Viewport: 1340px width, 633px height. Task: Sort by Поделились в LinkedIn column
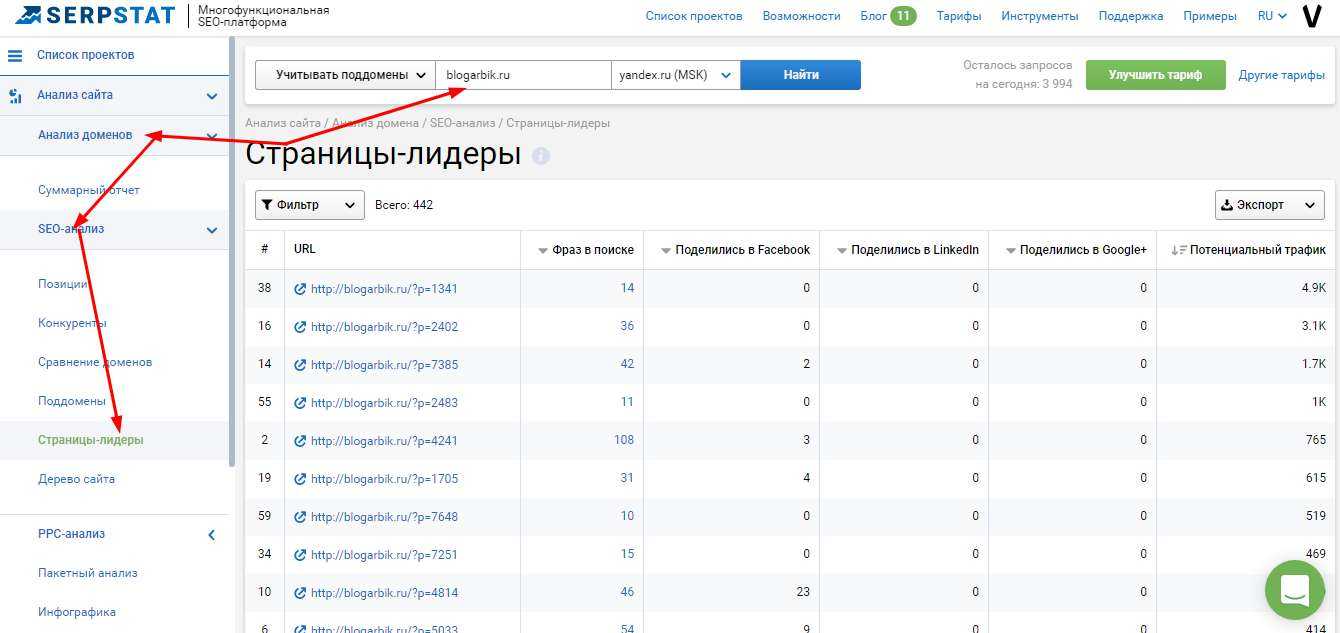point(907,250)
